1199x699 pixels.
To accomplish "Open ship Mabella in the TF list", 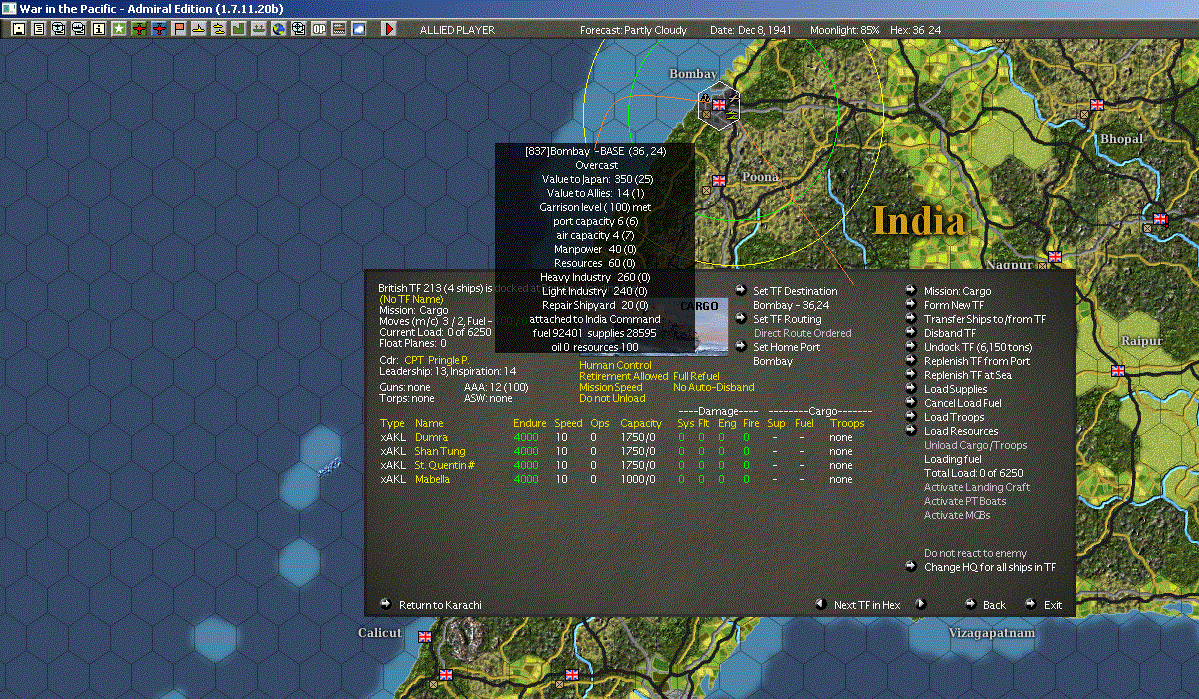I will (x=432, y=480).
